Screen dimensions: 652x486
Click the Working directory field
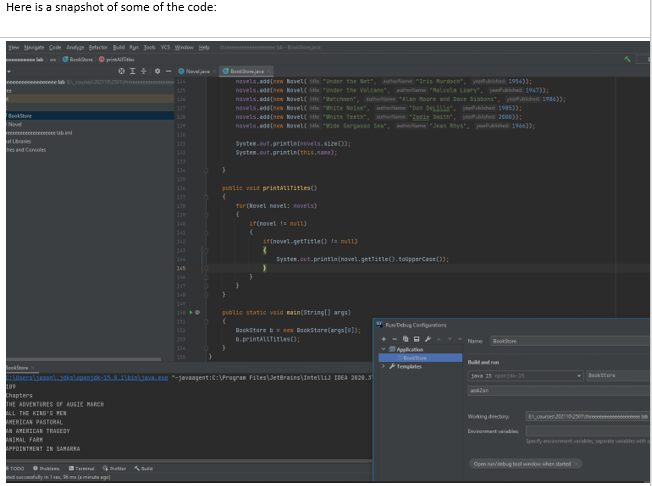pos(588,416)
